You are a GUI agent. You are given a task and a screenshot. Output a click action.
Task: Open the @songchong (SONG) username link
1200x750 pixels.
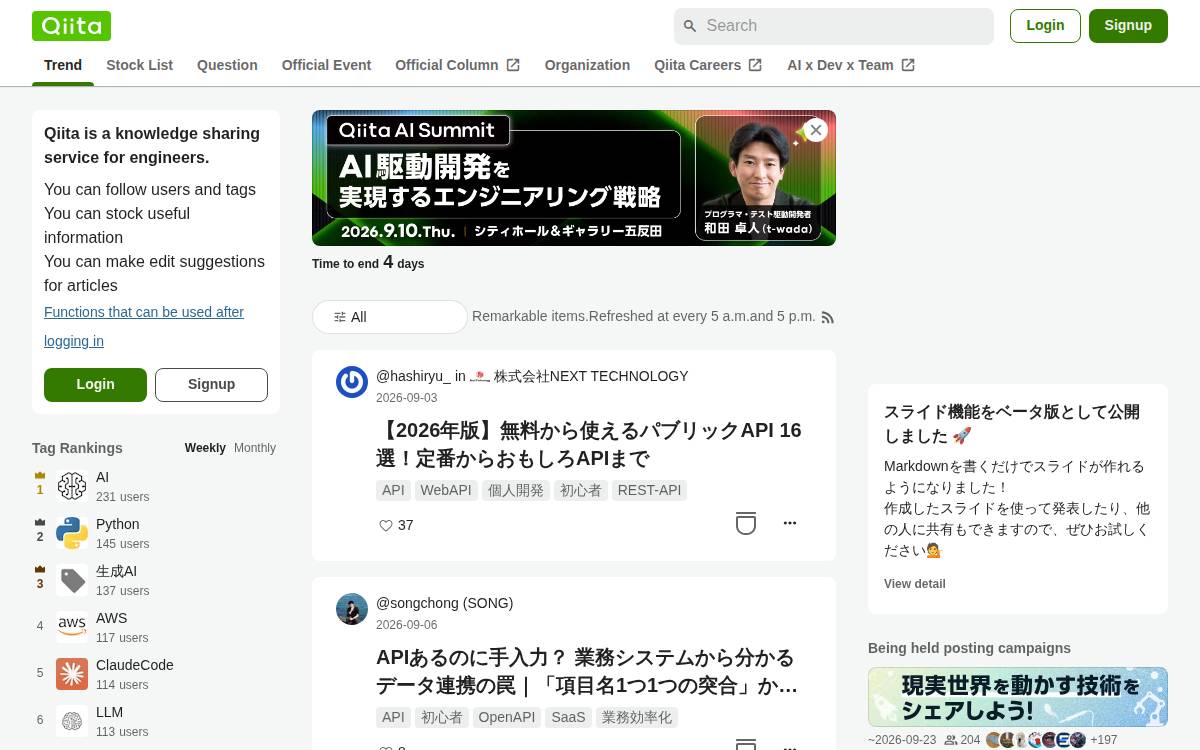[x=444, y=603]
